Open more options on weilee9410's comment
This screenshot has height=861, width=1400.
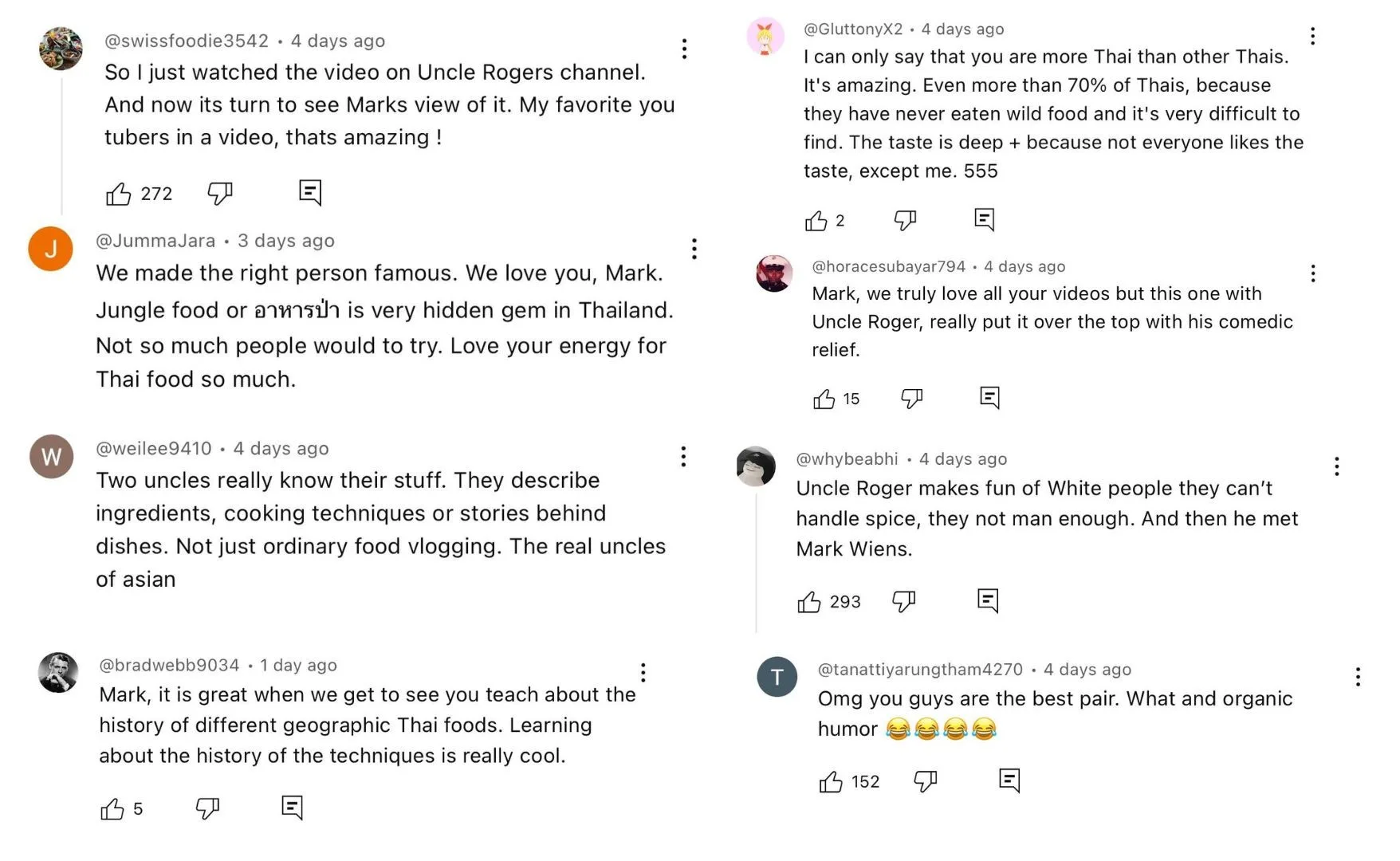point(683,456)
